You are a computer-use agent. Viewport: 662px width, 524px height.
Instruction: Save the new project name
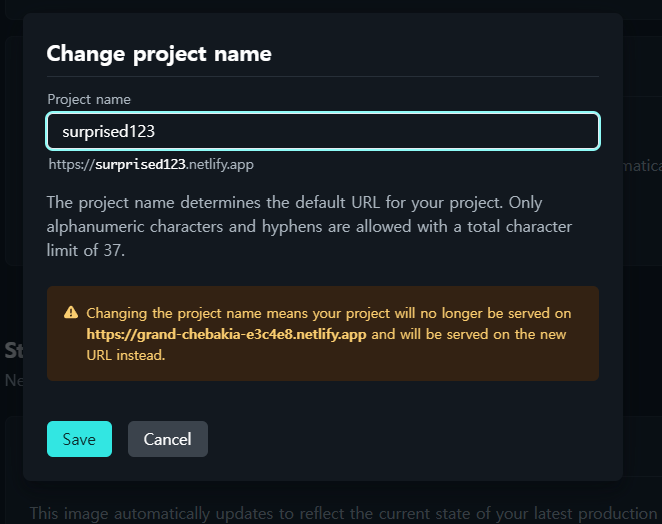pyautogui.click(x=79, y=439)
